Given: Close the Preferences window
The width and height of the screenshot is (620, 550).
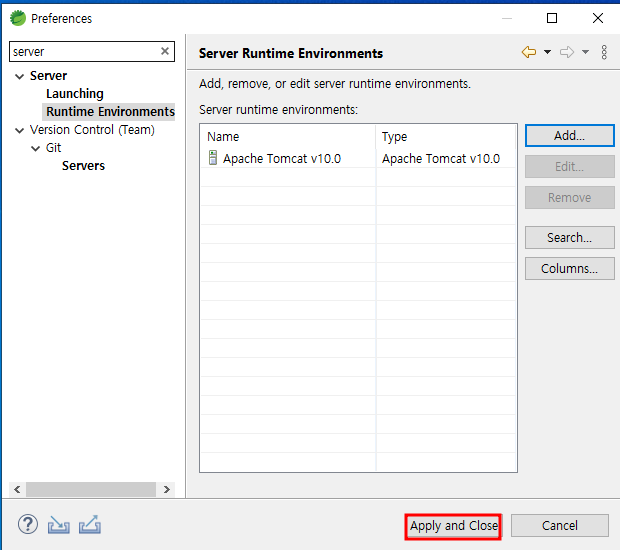Looking at the screenshot, I should 598,18.
